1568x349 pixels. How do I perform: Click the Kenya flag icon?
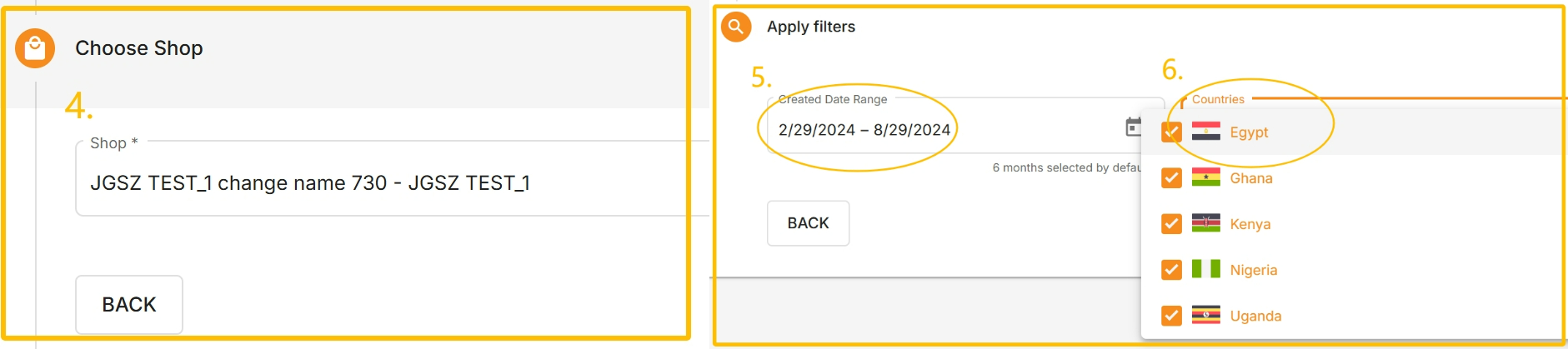point(1205,223)
